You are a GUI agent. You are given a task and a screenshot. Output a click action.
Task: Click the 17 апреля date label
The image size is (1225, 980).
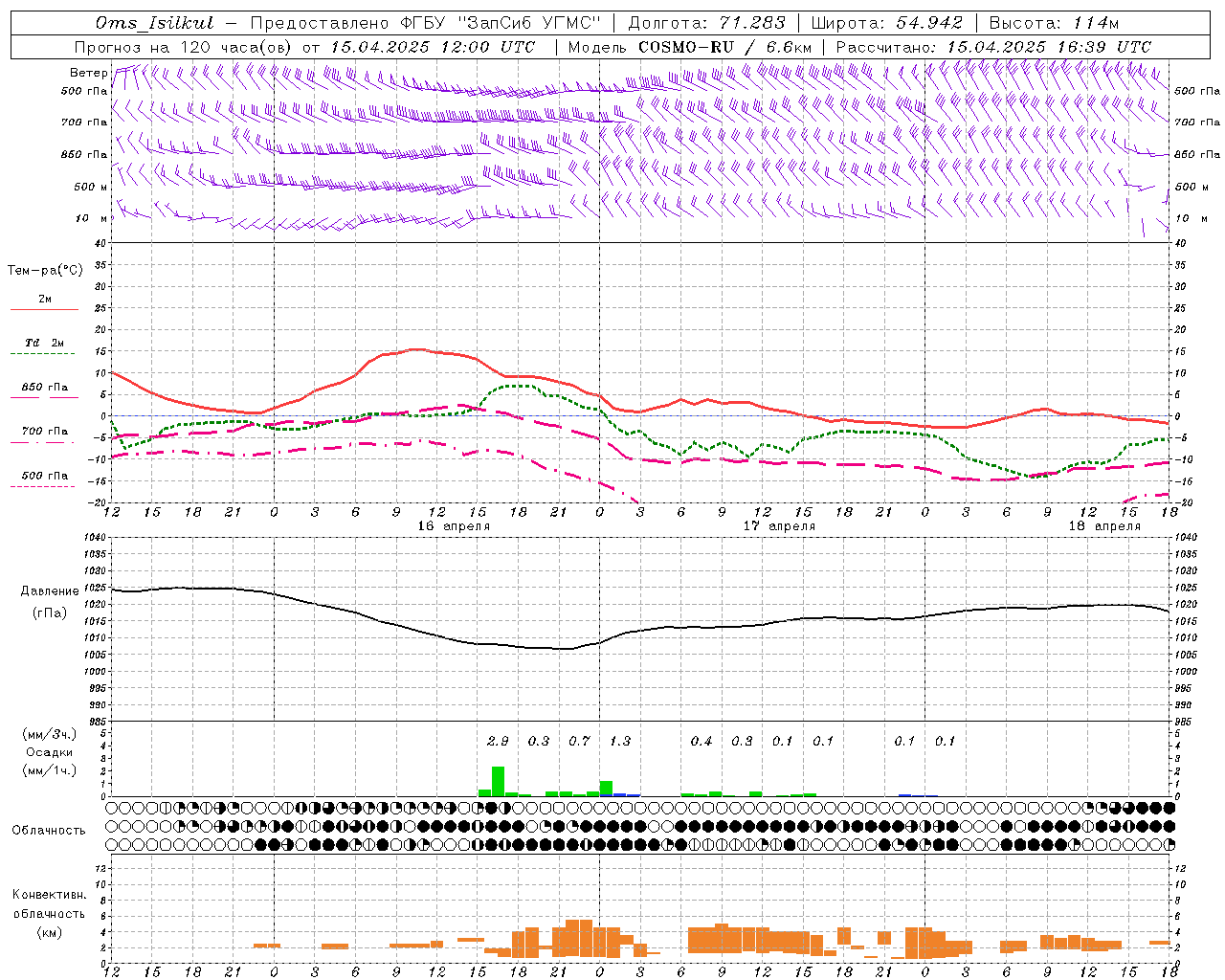click(780, 525)
